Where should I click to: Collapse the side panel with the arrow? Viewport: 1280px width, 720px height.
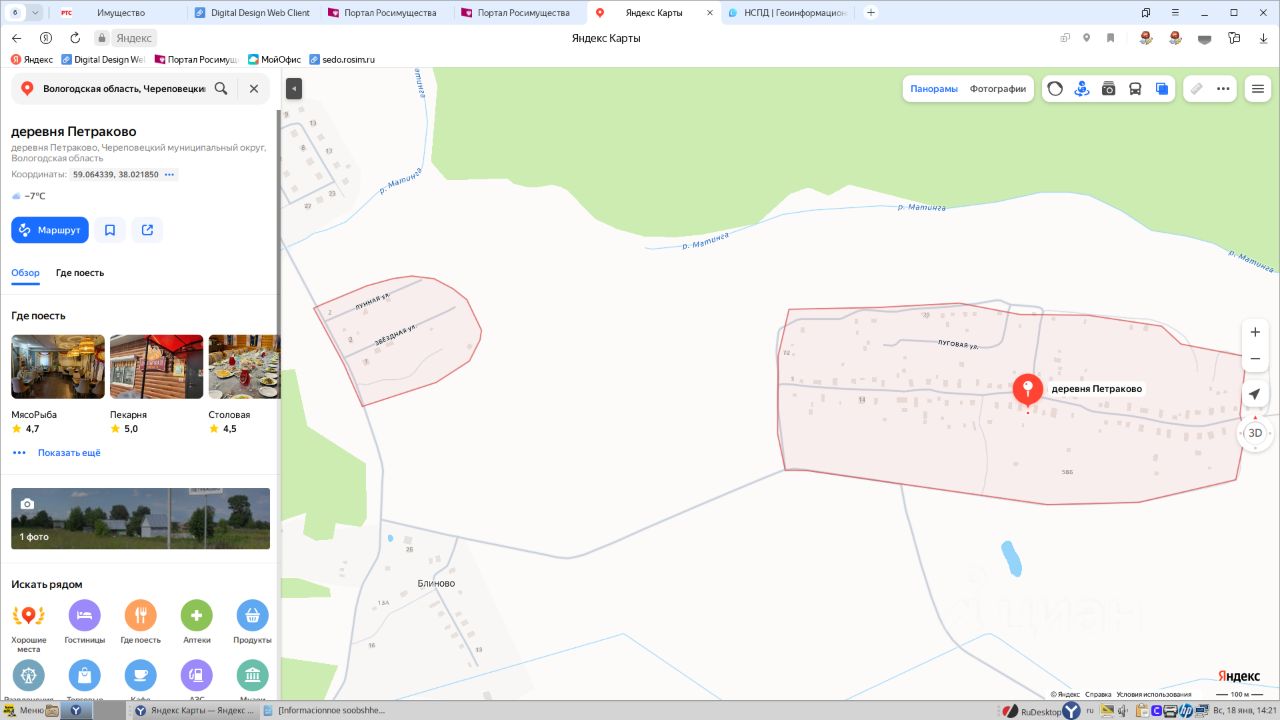[294, 88]
